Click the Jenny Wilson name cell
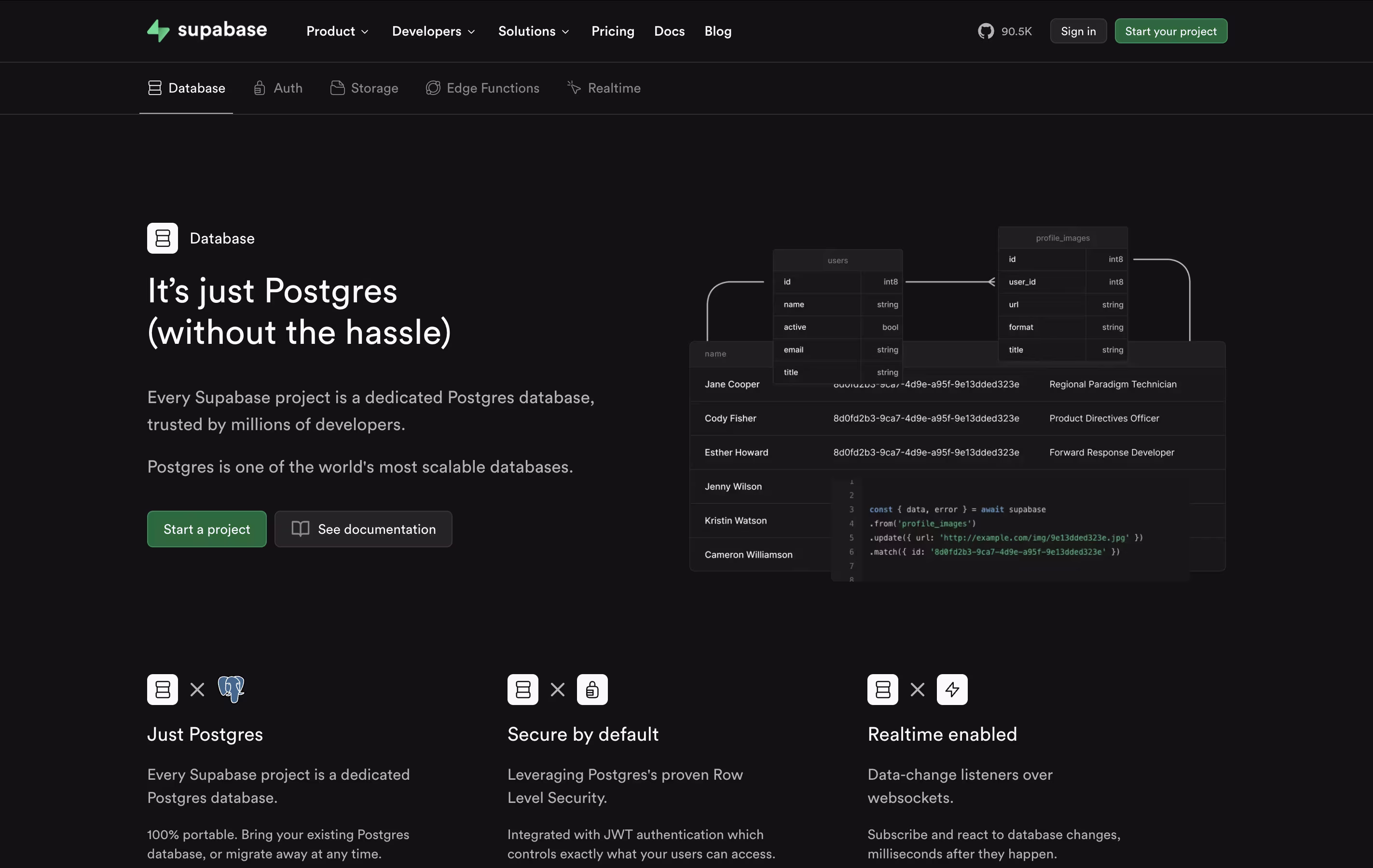 733,486
